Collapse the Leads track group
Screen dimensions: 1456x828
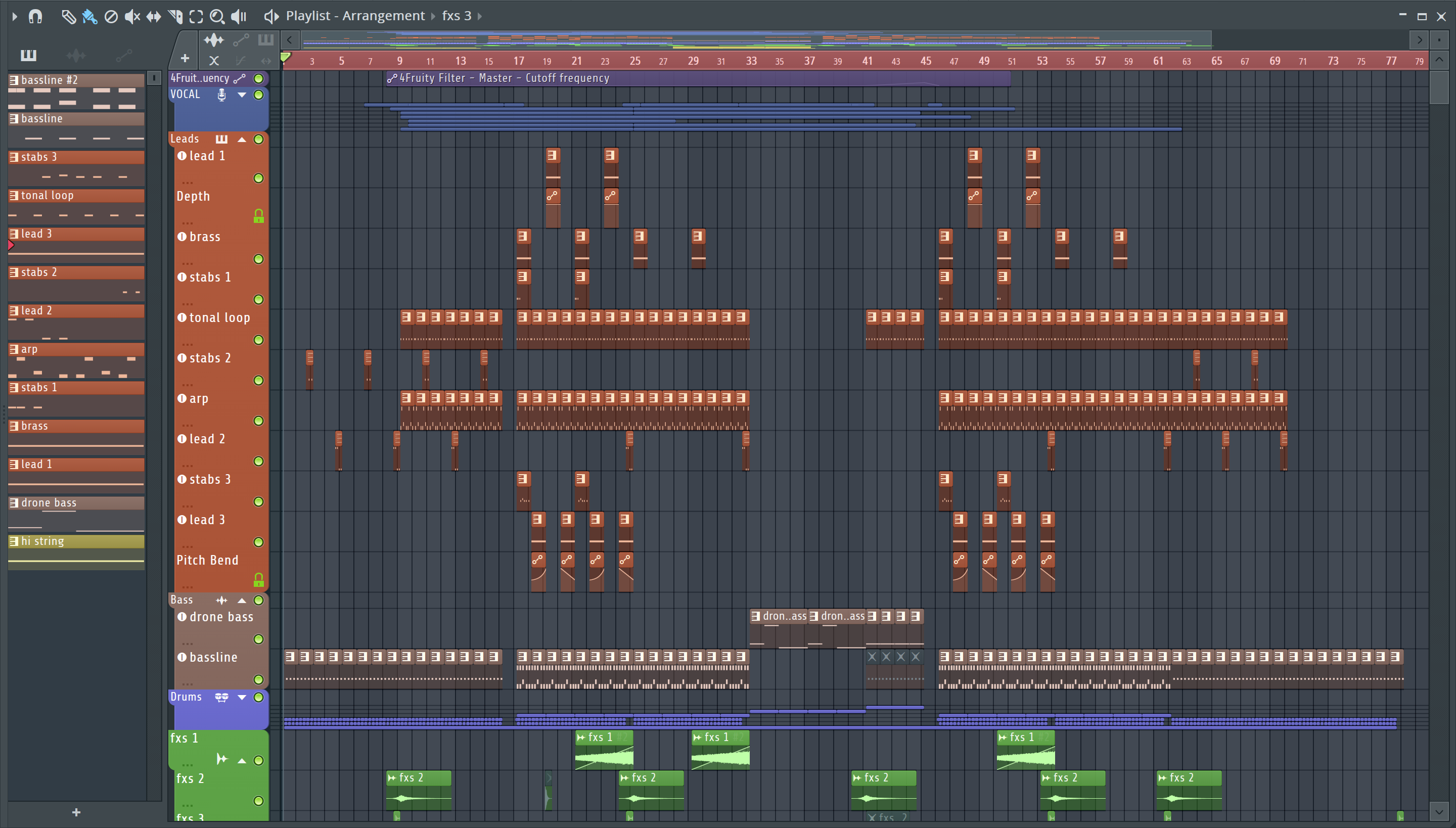point(242,140)
